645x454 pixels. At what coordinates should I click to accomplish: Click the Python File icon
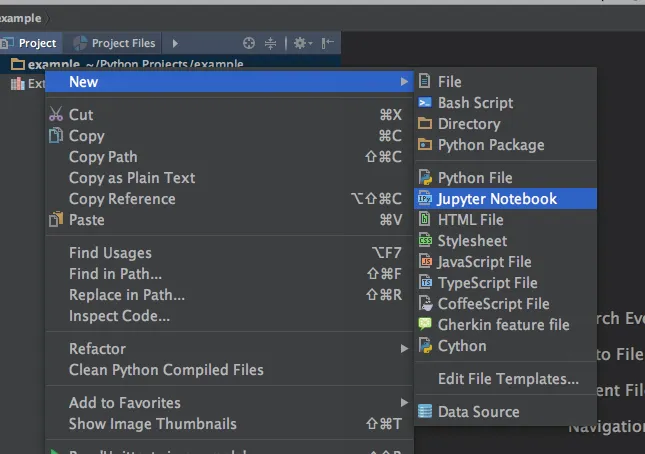pos(426,178)
